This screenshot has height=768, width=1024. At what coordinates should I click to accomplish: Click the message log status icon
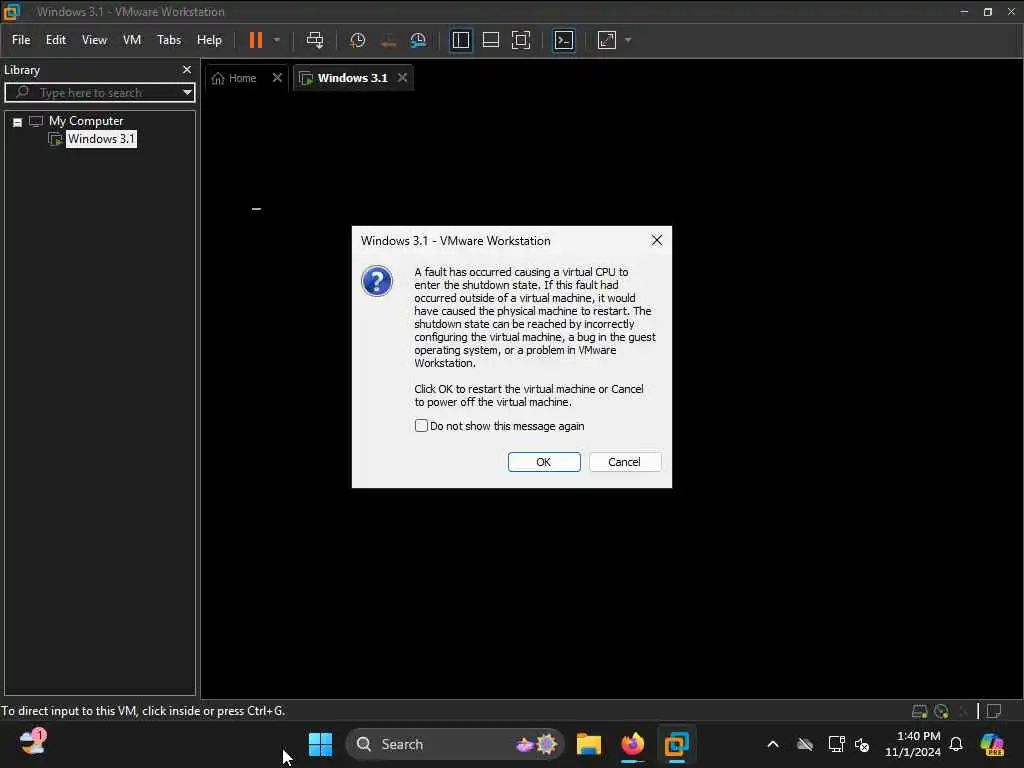[x=994, y=711]
